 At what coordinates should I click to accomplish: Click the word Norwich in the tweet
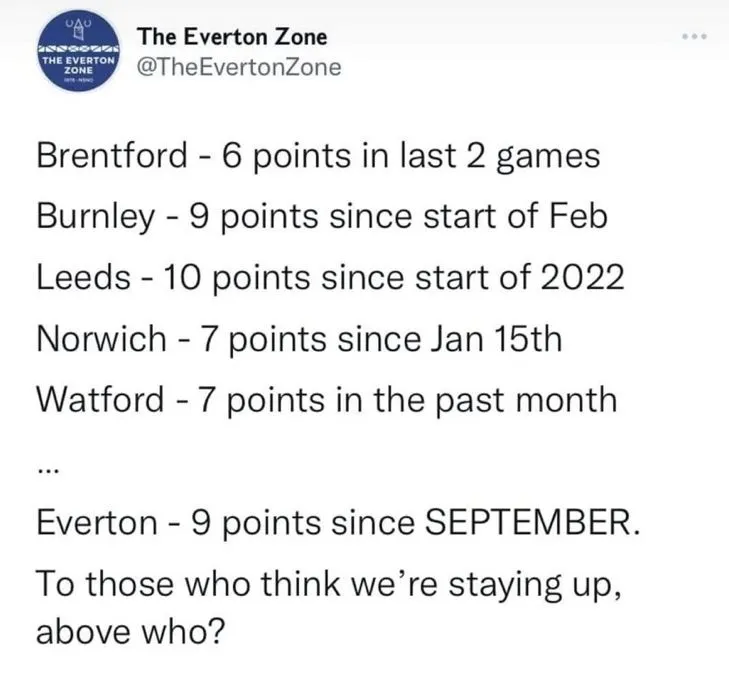[101, 338]
